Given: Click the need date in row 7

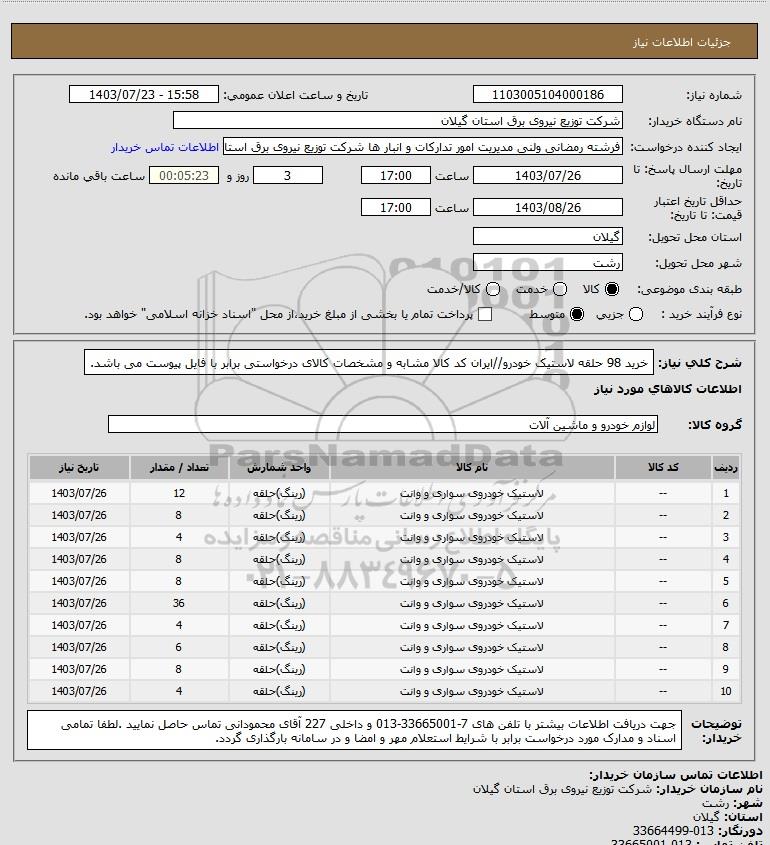Looking at the screenshot, I should click(x=79, y=626).
